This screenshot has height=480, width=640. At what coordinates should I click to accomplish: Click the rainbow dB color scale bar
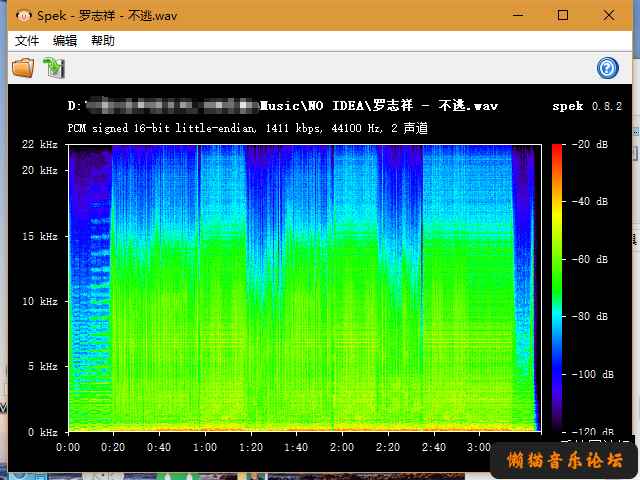[557, 287]
